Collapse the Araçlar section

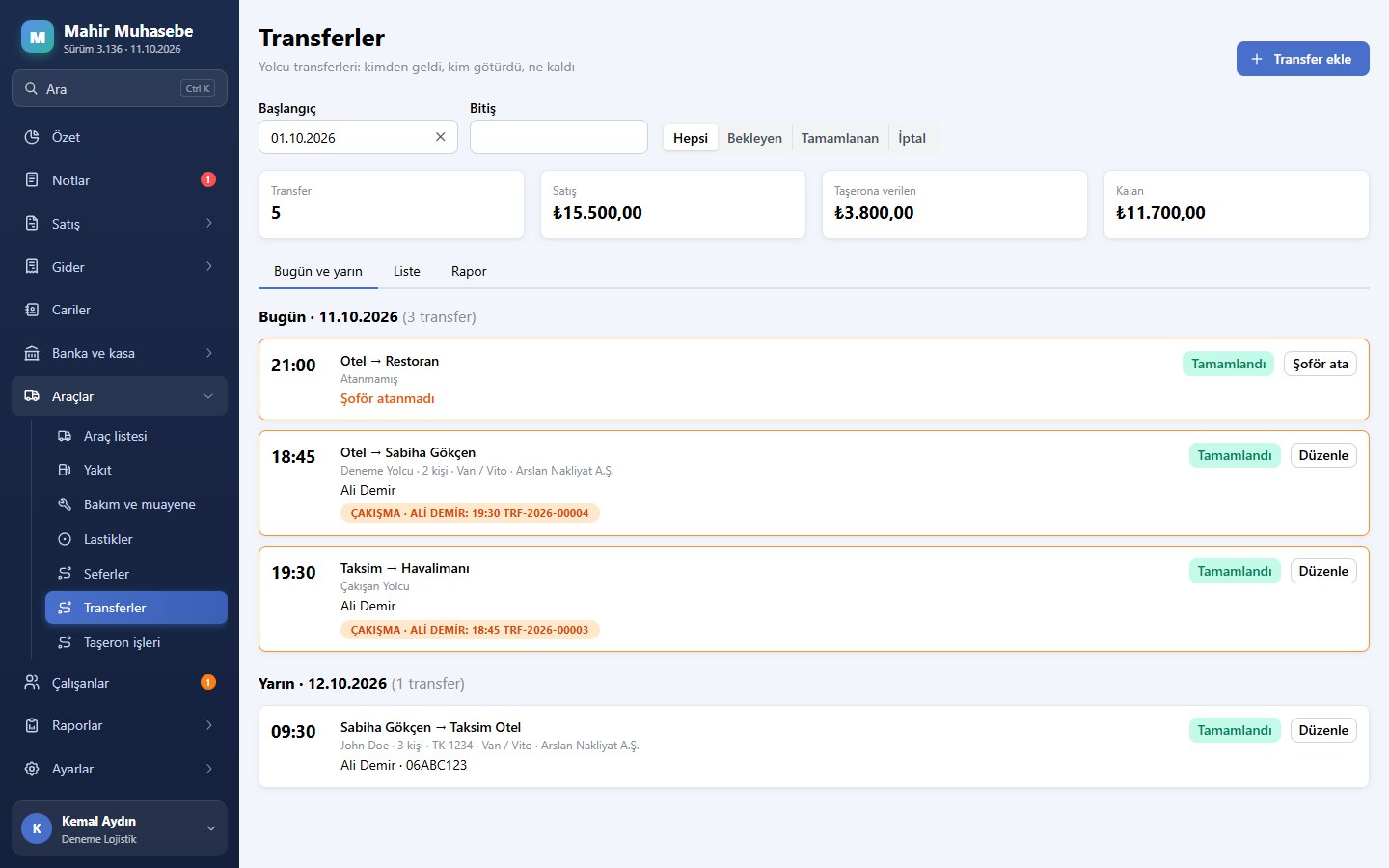click(x=208, y=396)
